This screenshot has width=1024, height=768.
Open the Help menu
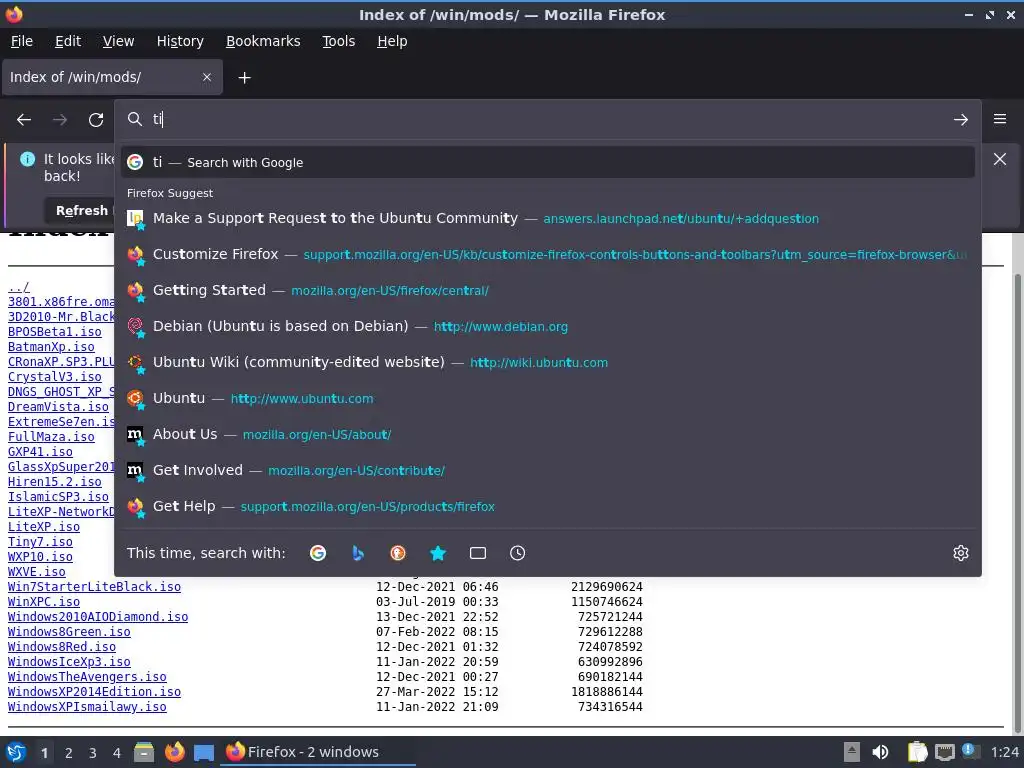click(x=392, y=41)
